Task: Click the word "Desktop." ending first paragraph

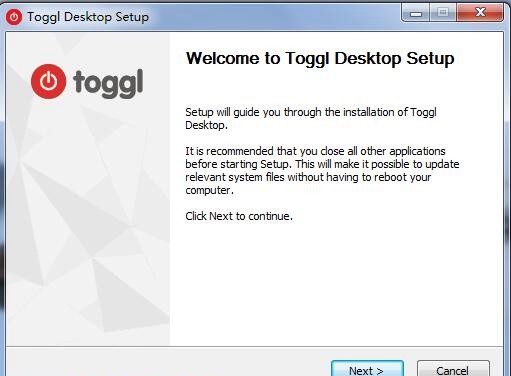Action: [x=207, y=126]
